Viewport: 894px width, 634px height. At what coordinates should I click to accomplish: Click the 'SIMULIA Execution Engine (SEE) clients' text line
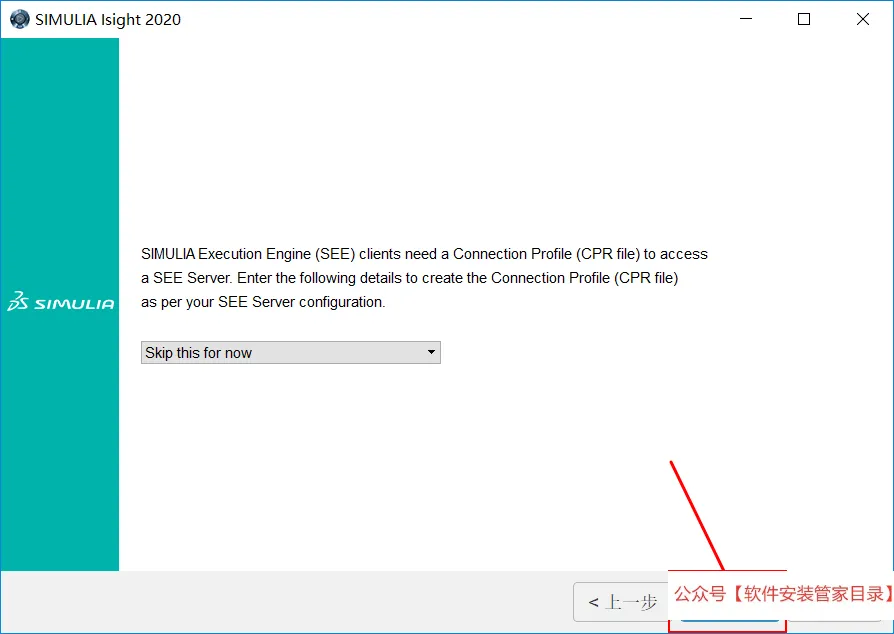coord(424,254)
